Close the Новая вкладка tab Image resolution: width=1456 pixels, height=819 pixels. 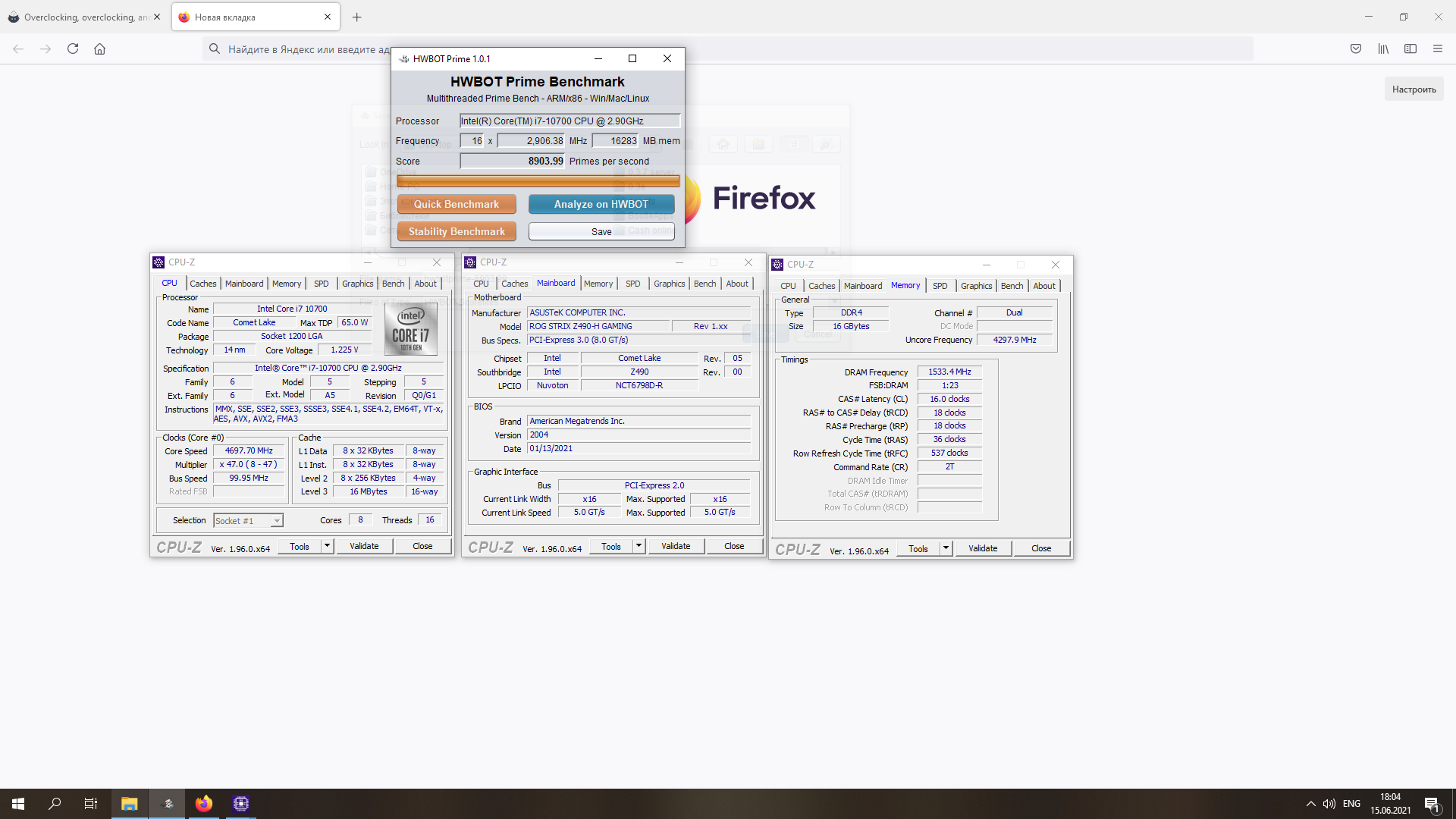pyautogui.click(x=328, y=17)
